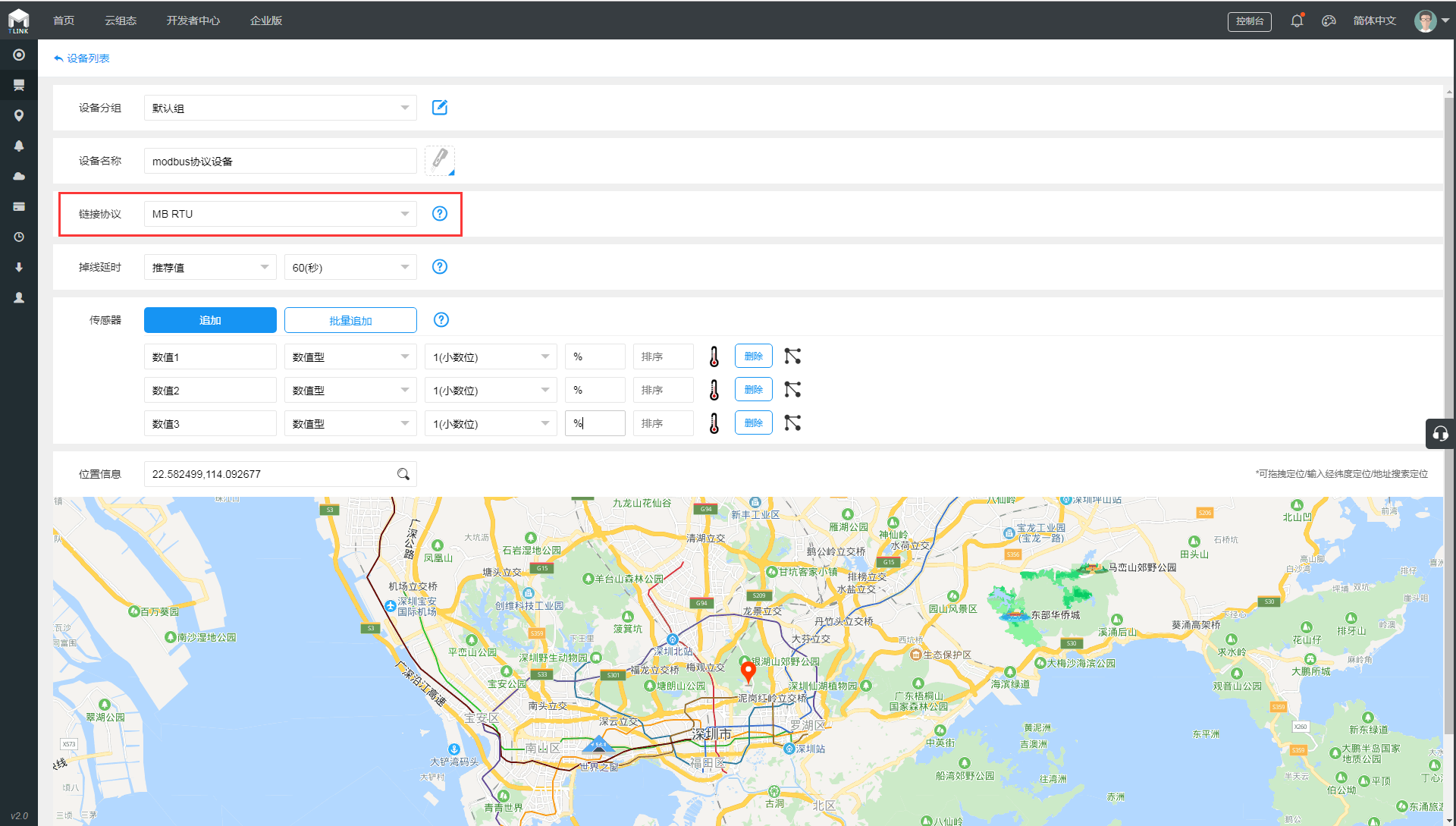The image size is (1456, 826).
Task: Click thermometer icon for 数值1 sensor
Action: pos(714,356)
